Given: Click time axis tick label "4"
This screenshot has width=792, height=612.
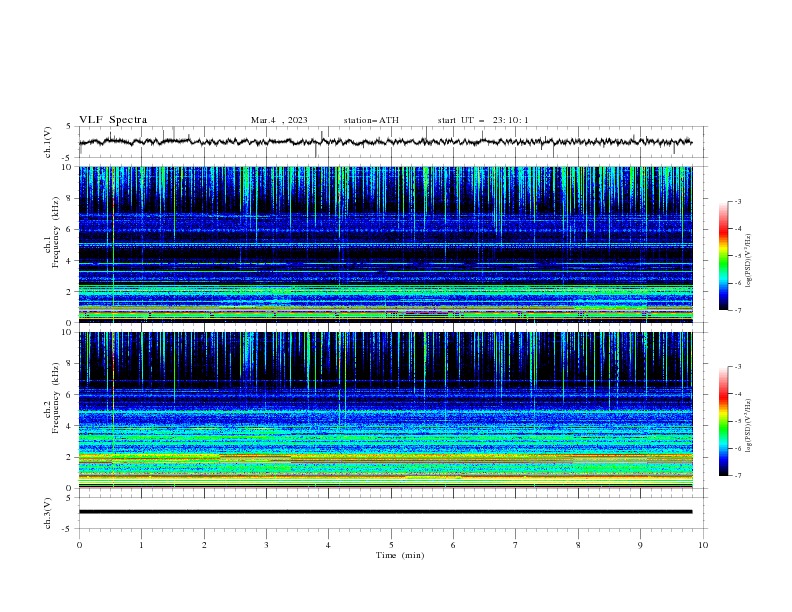Looking at the screenshot, I should click(x=328, y=545).
